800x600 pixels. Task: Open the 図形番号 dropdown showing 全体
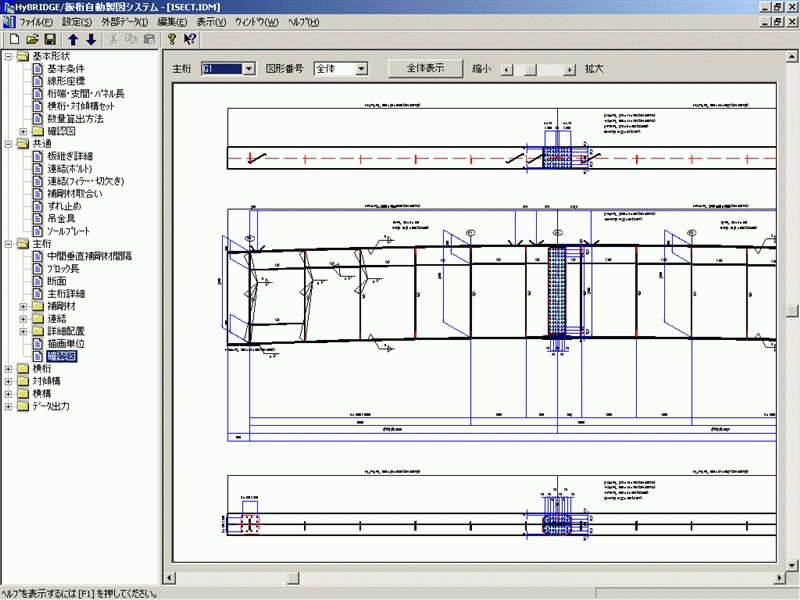coord(362,69)
